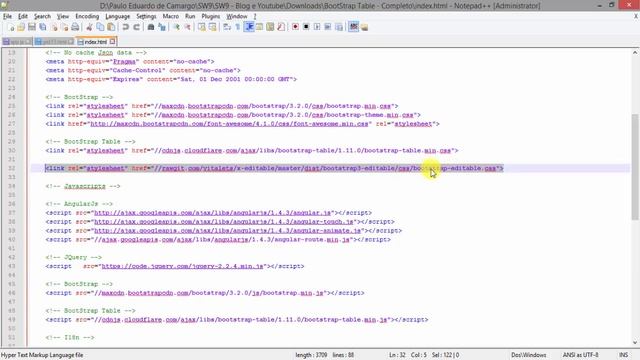Click the last toolbar icon on right
Viewport: 640px width, 360px height.
[x=364, y=27]
